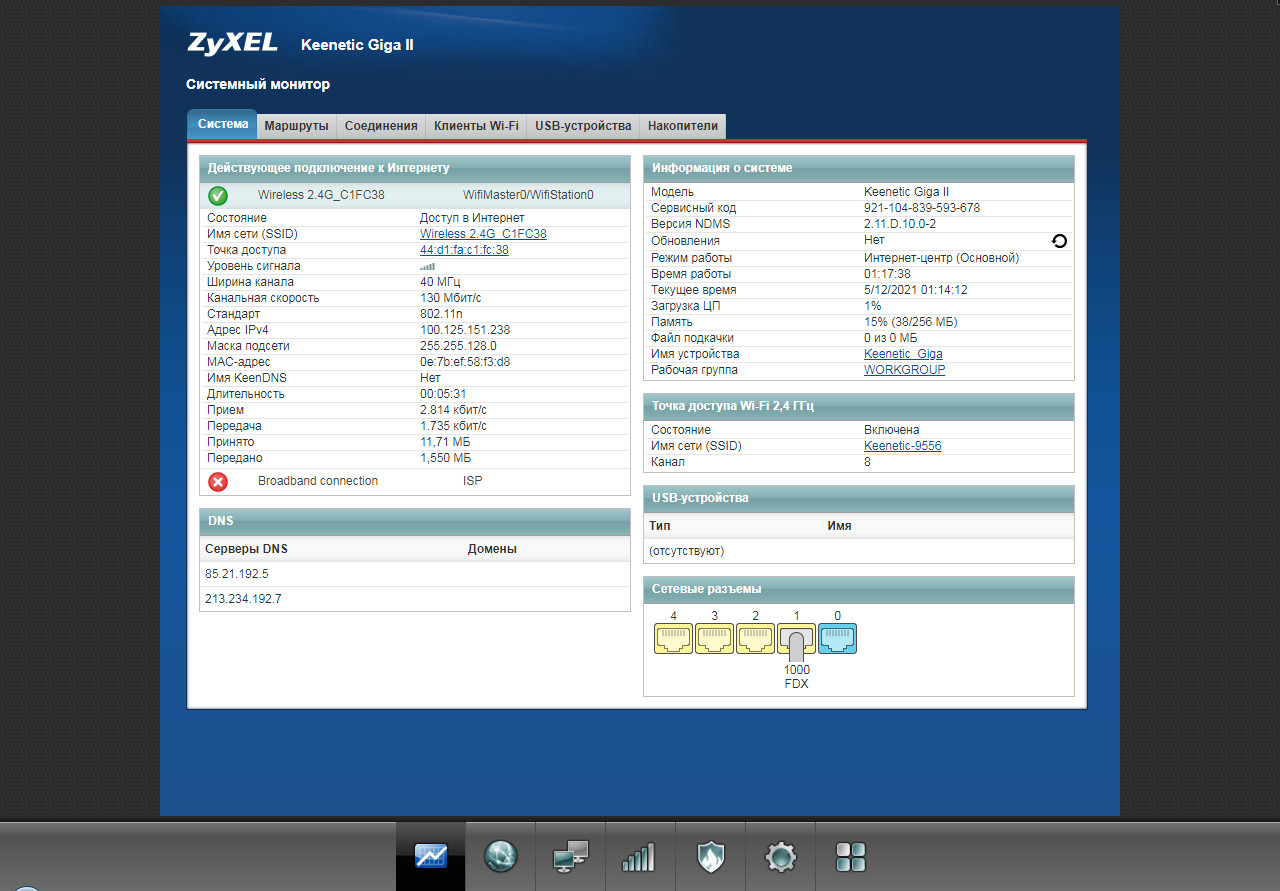The width and height of the screenshot is (1280, 891).
Task: Click the signal level indicator bars
Action: 427,266
